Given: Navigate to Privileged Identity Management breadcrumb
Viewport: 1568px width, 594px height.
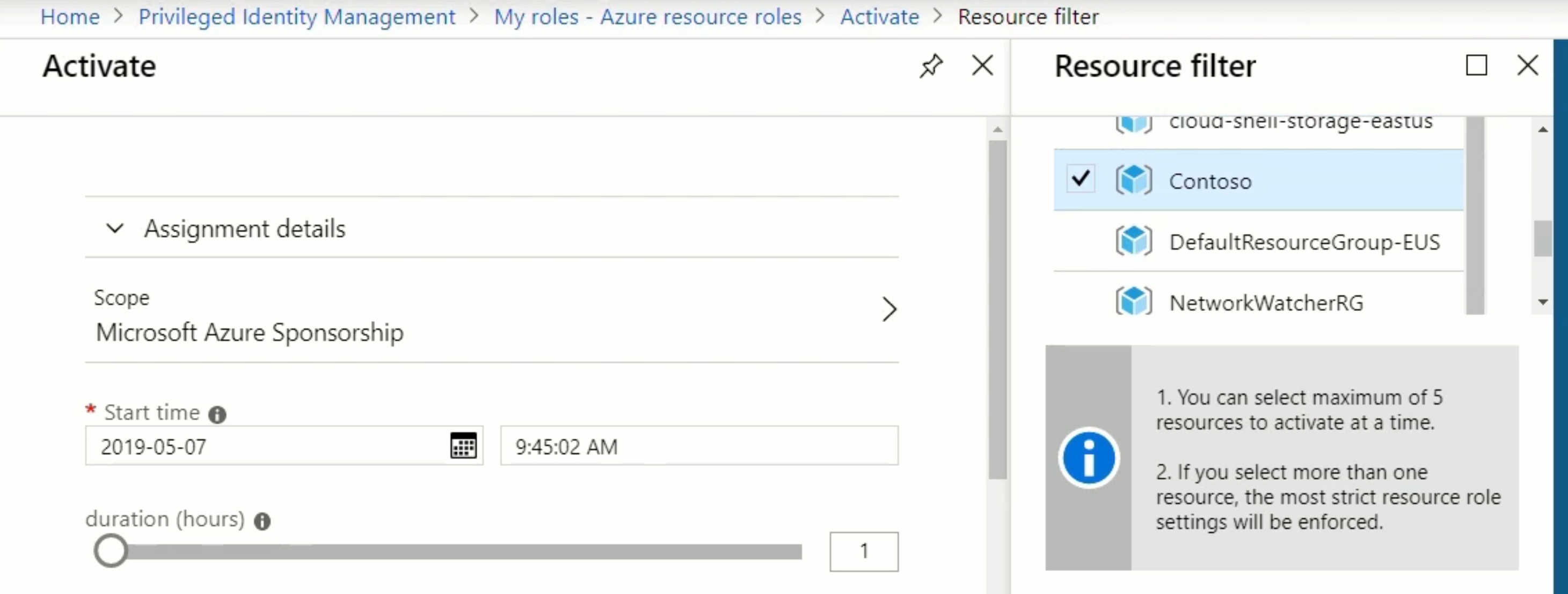Looking at the screenshot, I should pos(296,17).
